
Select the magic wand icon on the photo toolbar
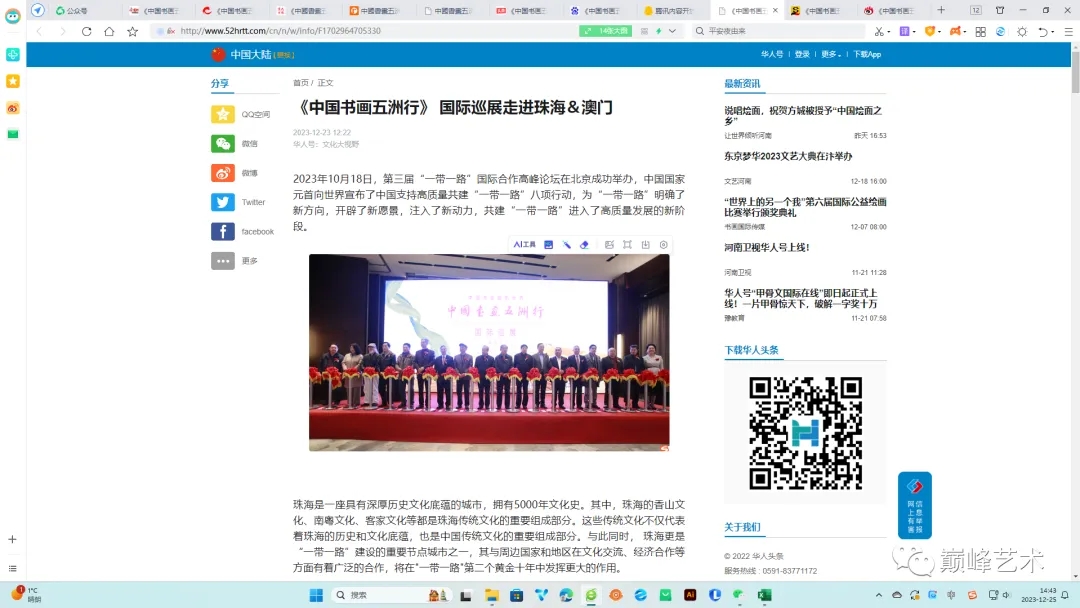567,245
